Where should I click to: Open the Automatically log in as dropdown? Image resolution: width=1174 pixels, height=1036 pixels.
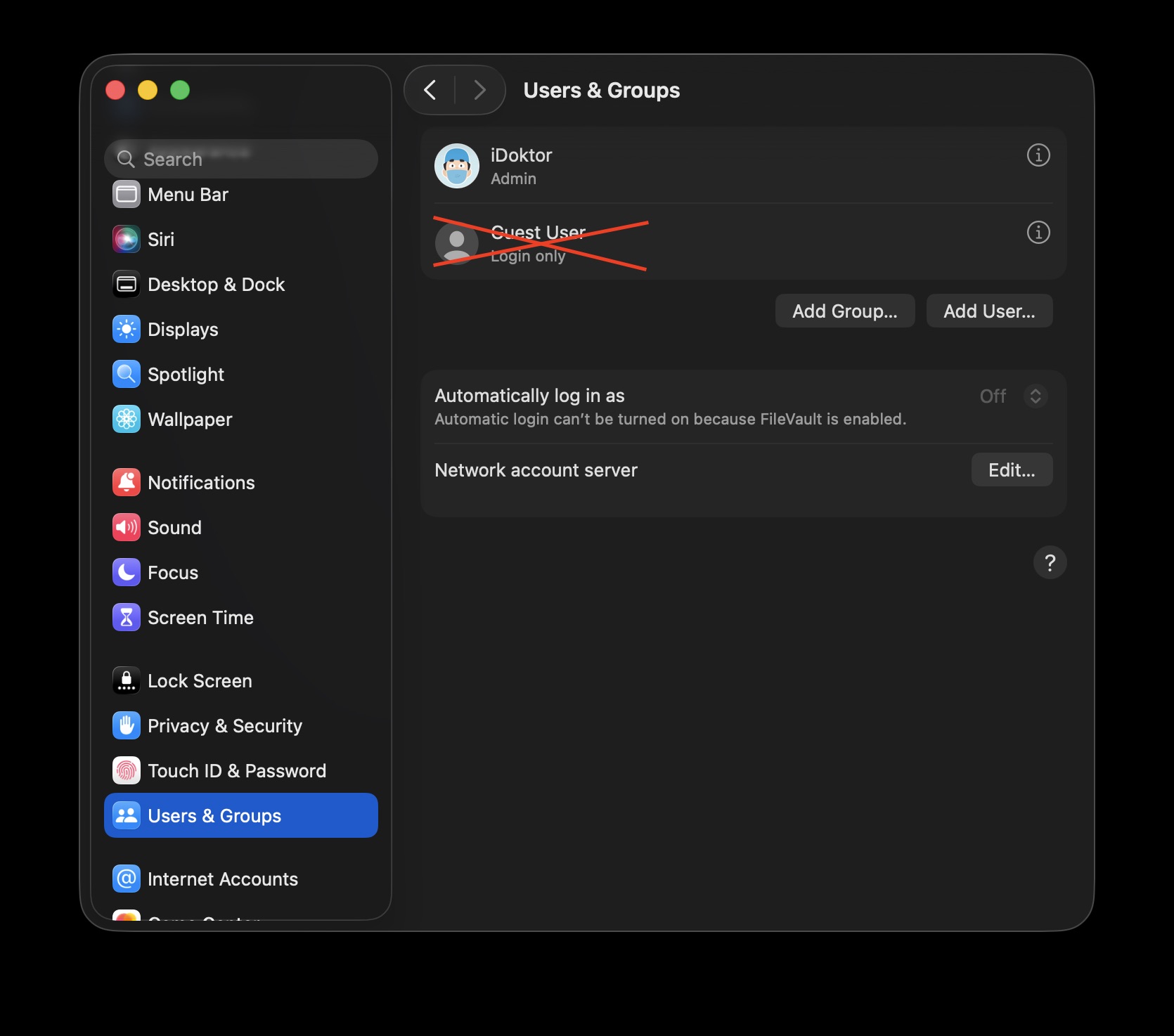coord(1035,396)
